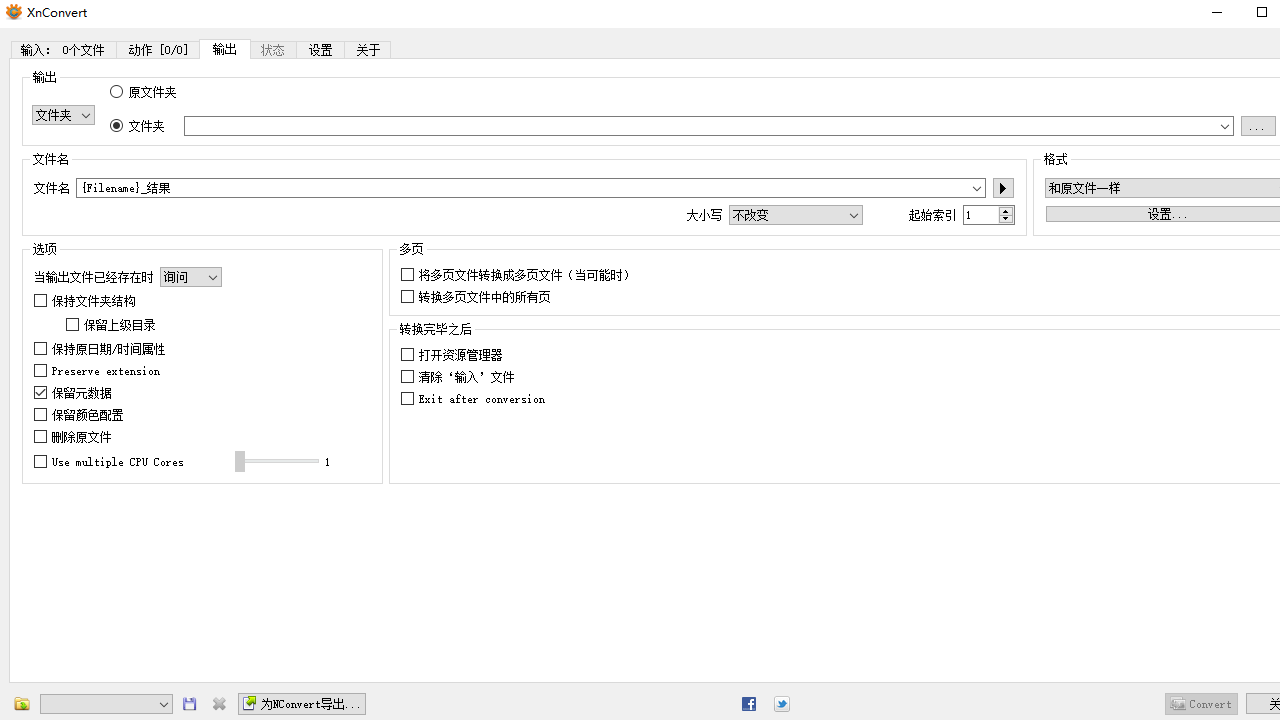1280x720 pixels.
Task: Open the 当输出文件已经存在时 询问 dropdown
Action: 190,277
